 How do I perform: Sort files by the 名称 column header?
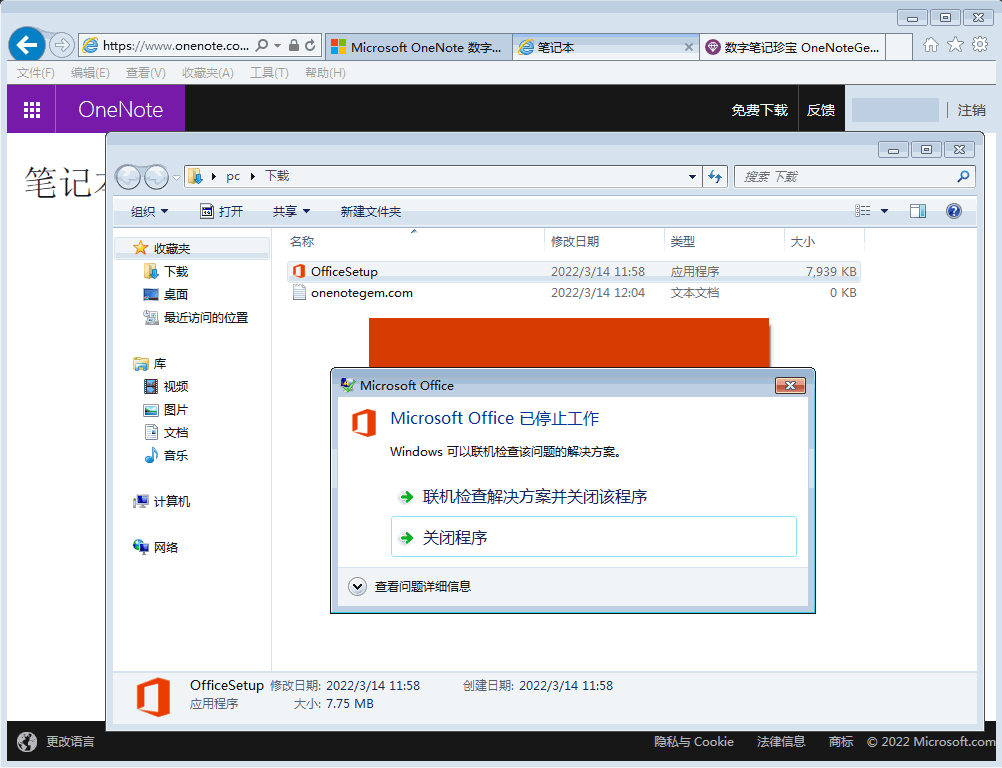(302, 242)
